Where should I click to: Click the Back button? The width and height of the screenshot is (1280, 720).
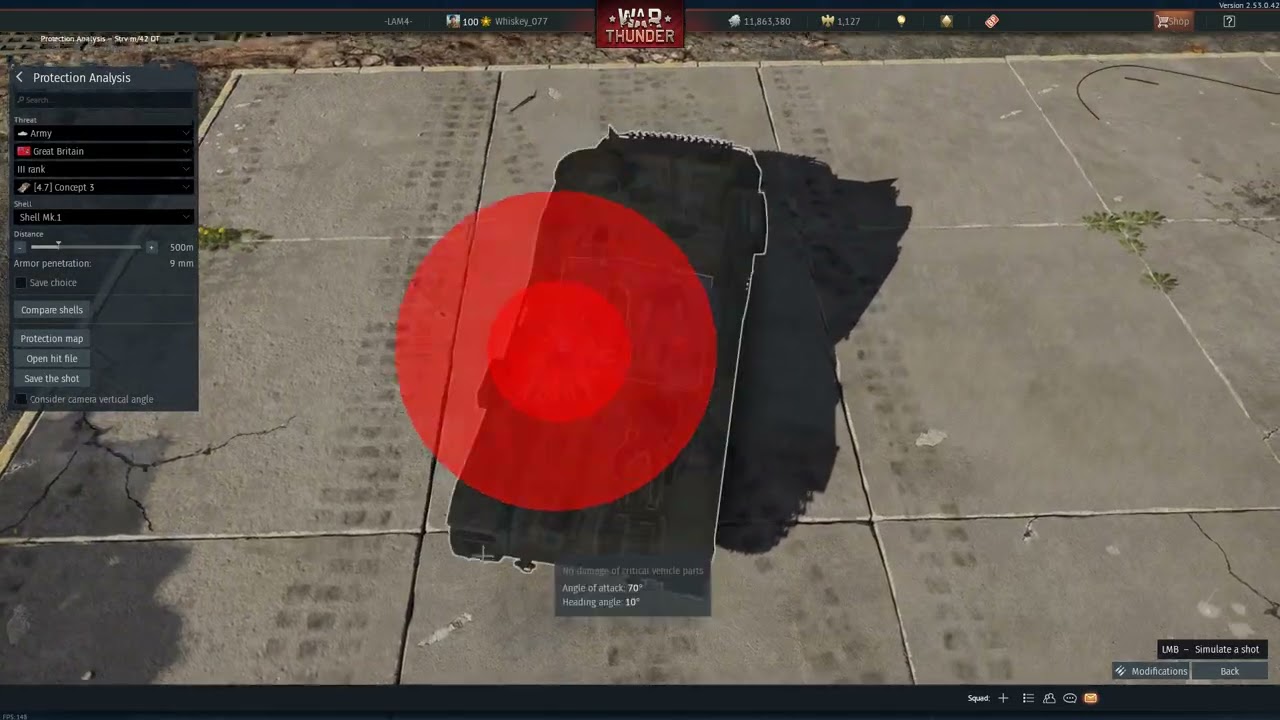[x=1230, y=672]
